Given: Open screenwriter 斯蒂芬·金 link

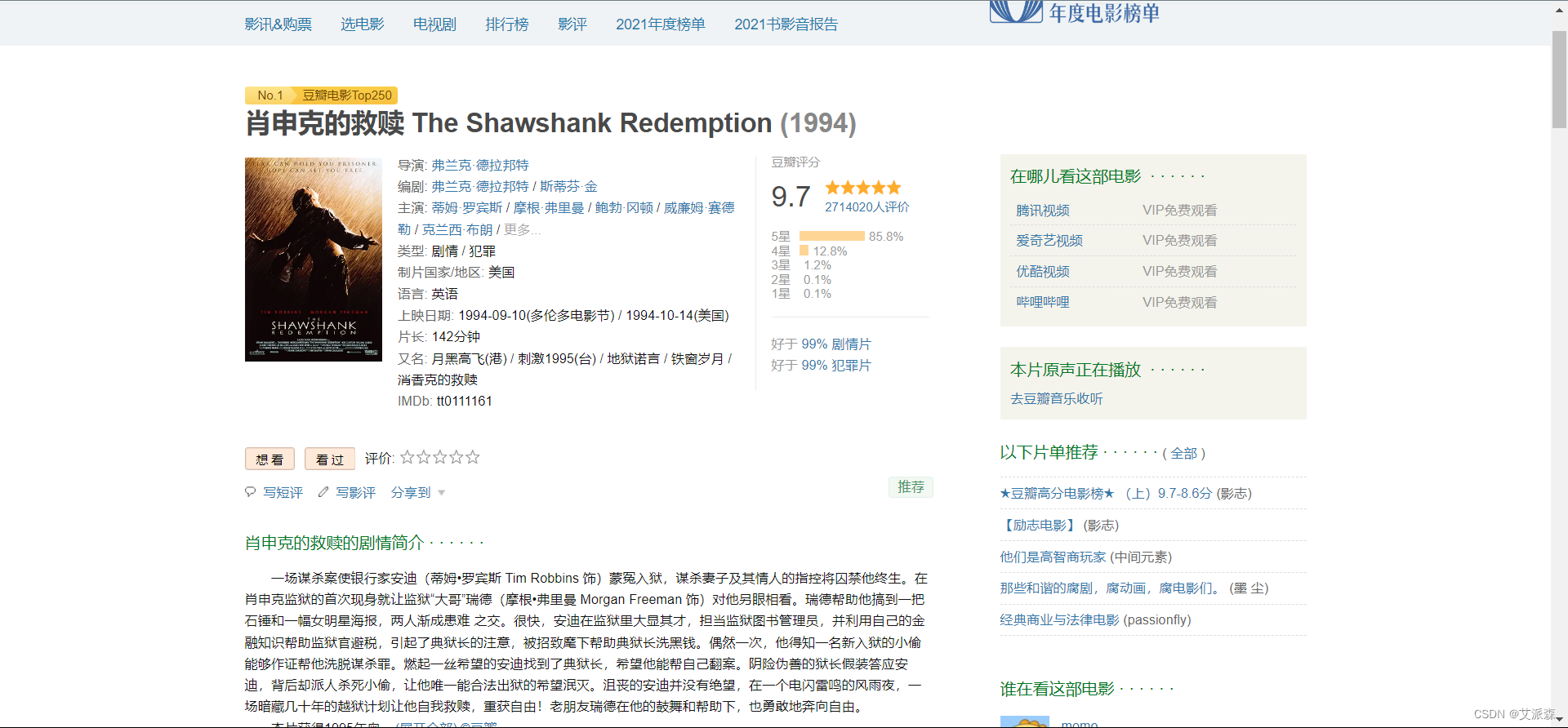Looking at the screenshot, I should [568, 186].
